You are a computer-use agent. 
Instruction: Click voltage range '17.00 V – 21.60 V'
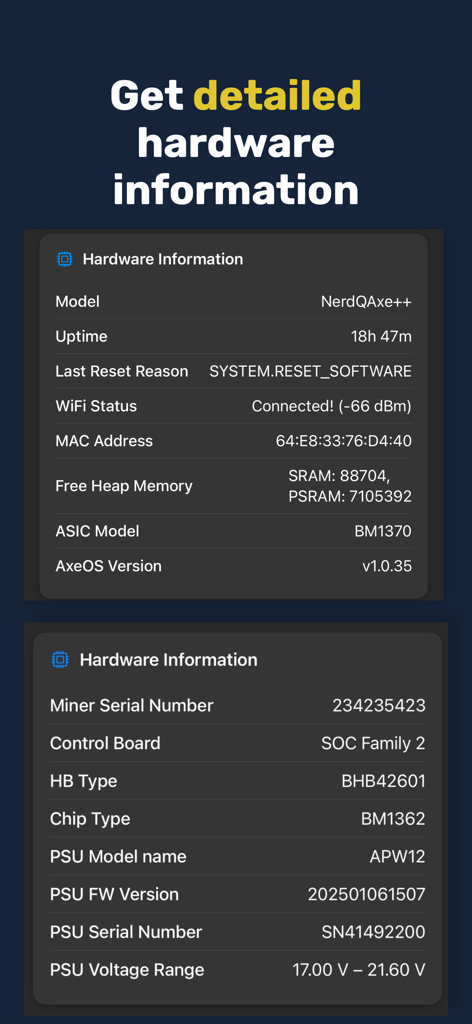point(359,970)
